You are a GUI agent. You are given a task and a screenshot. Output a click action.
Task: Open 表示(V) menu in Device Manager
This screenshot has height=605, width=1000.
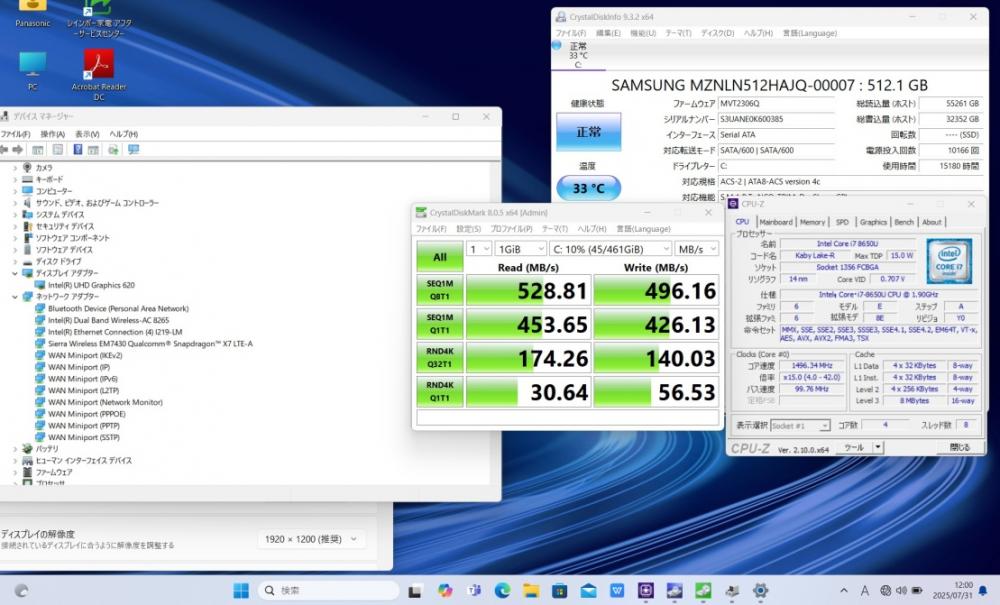coord(87,134)
